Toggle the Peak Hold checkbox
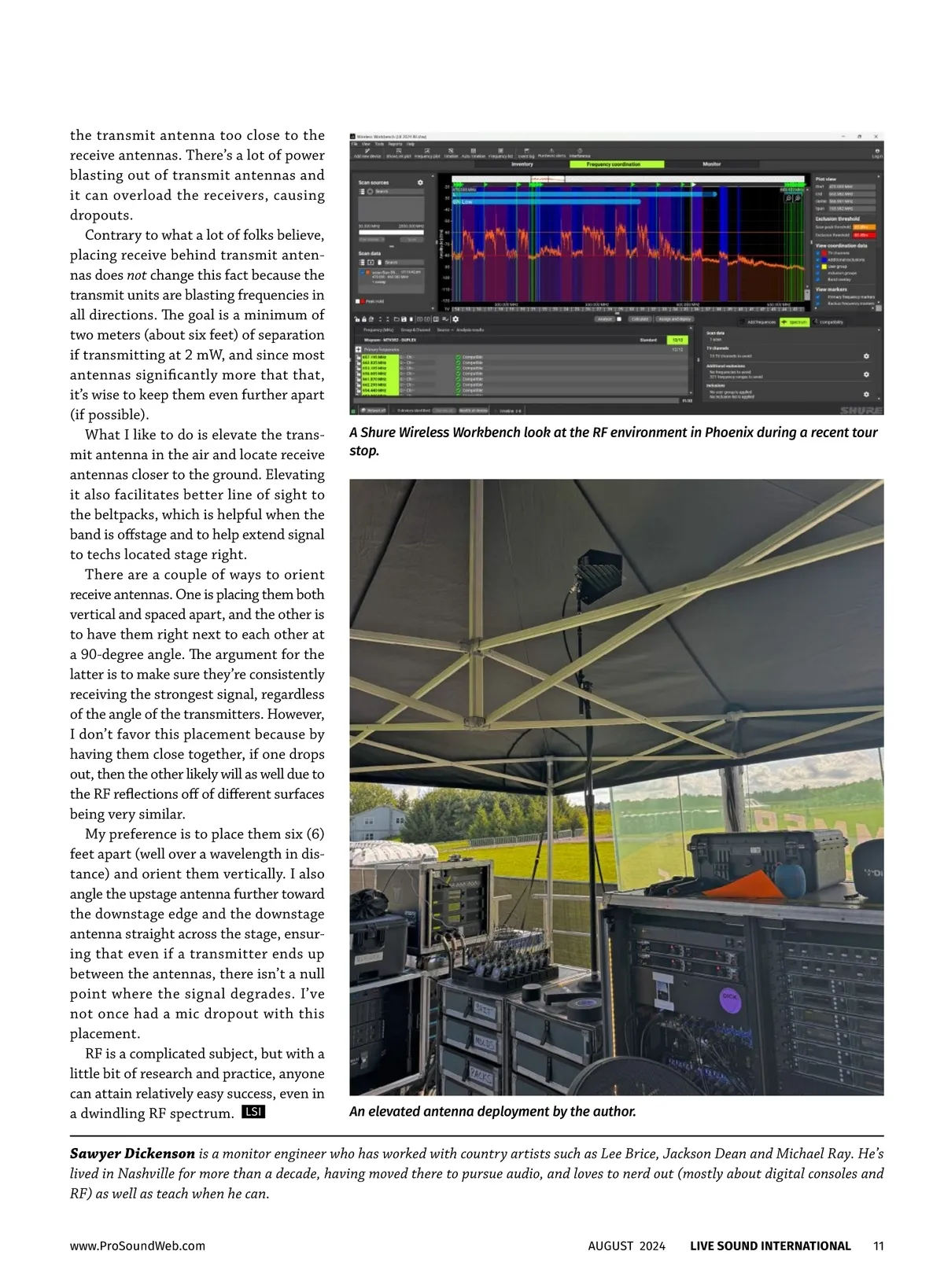The height and width of the screenshot is (1288, 944). coord(357,301)
